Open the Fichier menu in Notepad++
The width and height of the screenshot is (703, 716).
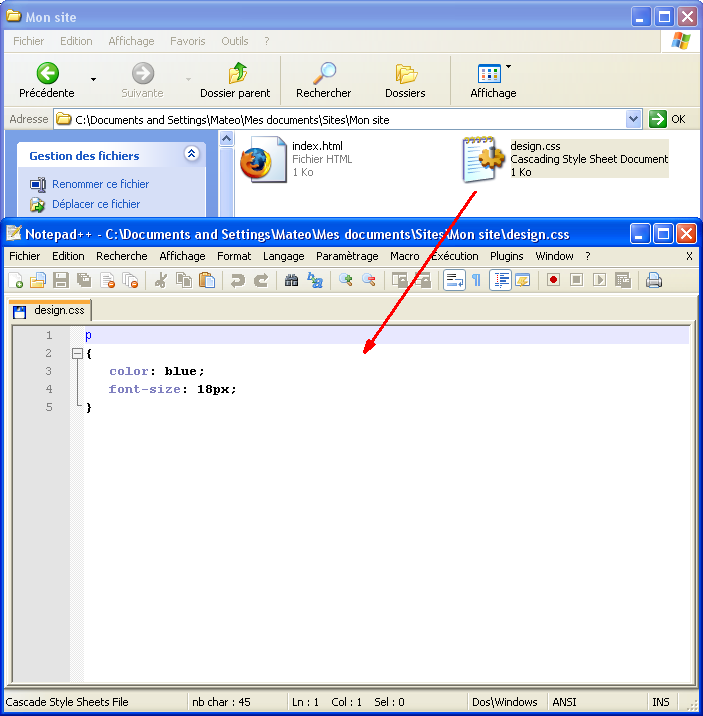tap(25, 256)
